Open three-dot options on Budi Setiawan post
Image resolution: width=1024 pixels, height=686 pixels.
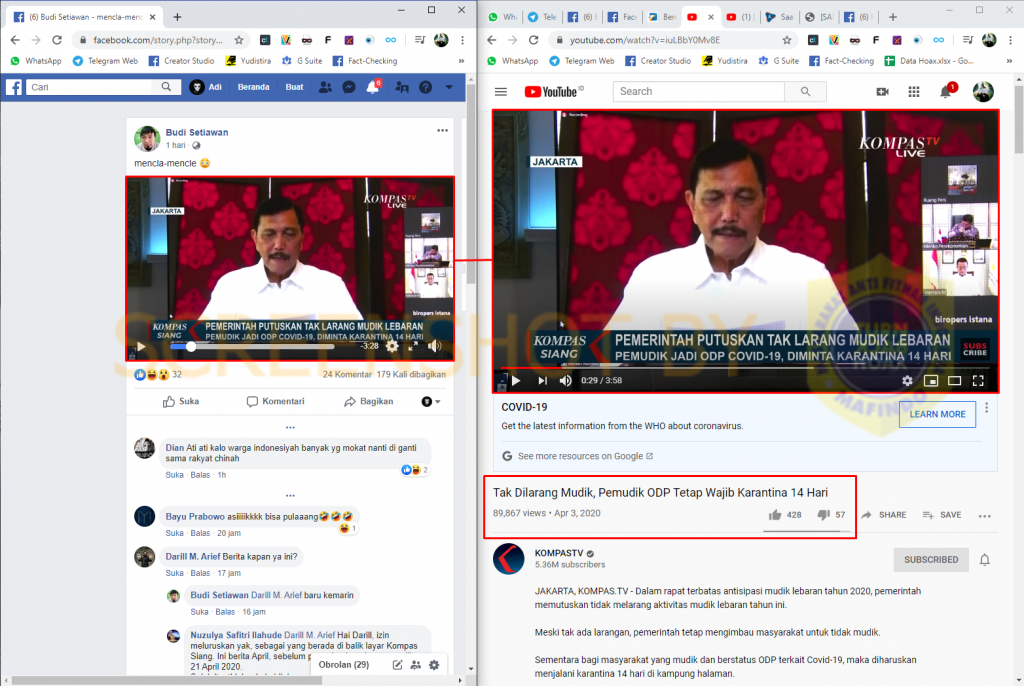coord(442,131)
